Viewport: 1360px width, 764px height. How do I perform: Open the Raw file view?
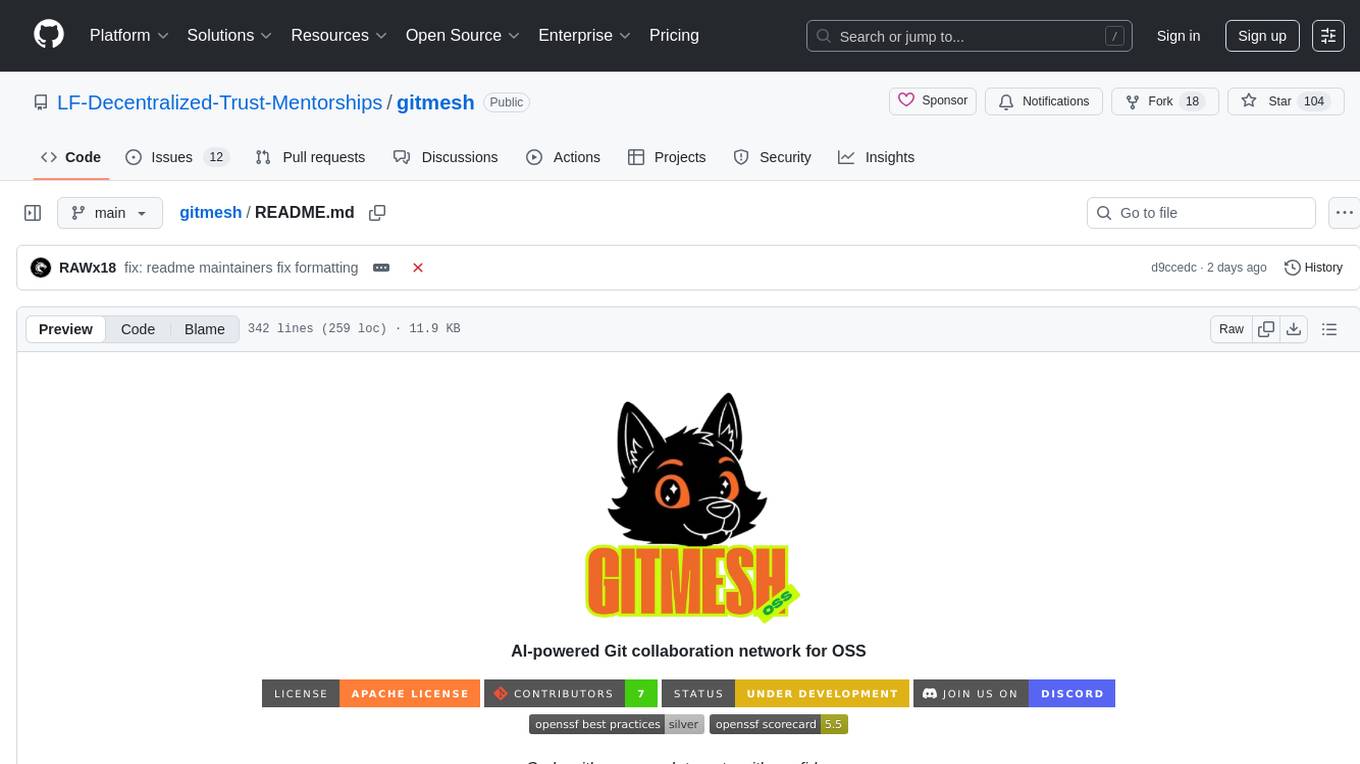(1231, 329)
